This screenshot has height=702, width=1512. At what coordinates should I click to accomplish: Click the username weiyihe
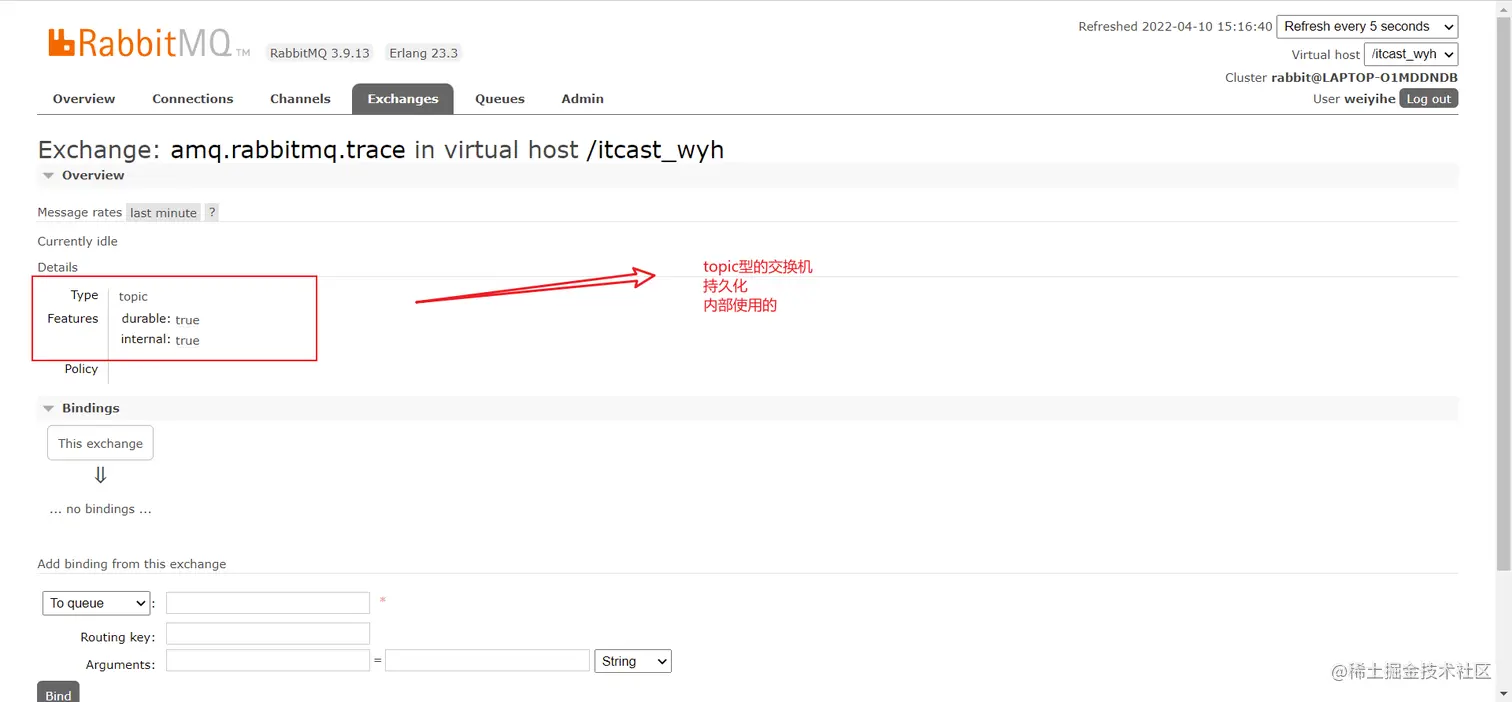[x=1370, y=99]
